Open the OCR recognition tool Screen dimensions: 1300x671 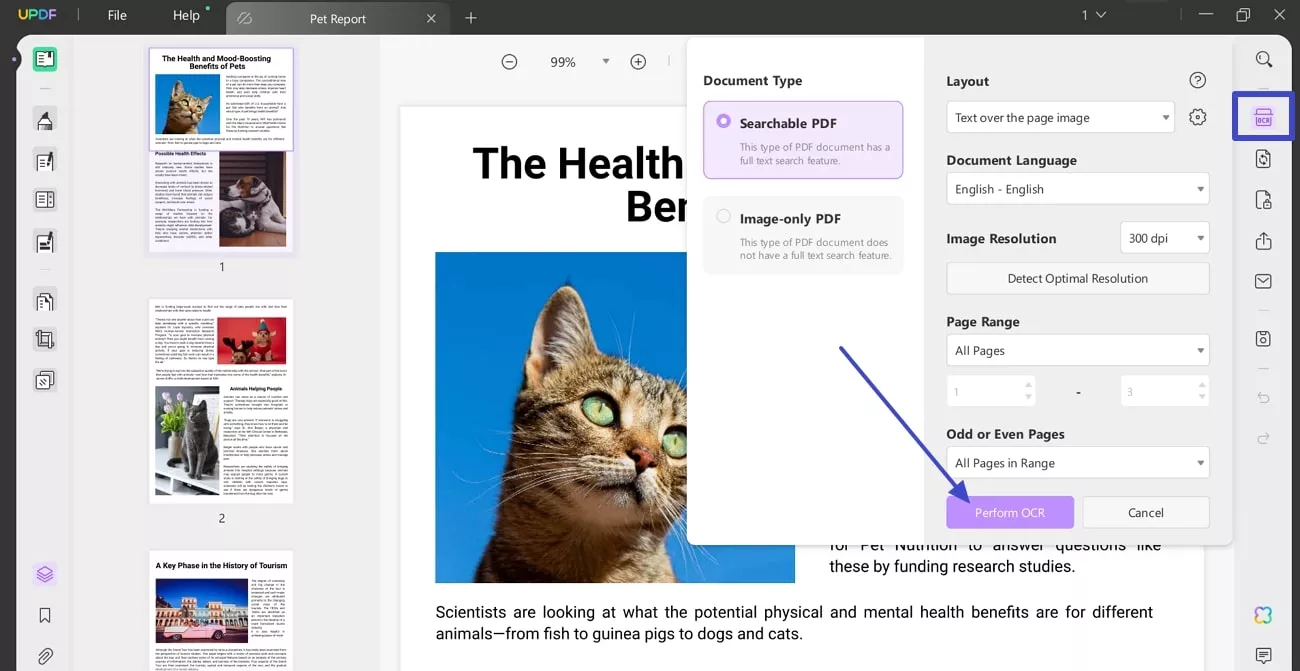click(1263, 117)
